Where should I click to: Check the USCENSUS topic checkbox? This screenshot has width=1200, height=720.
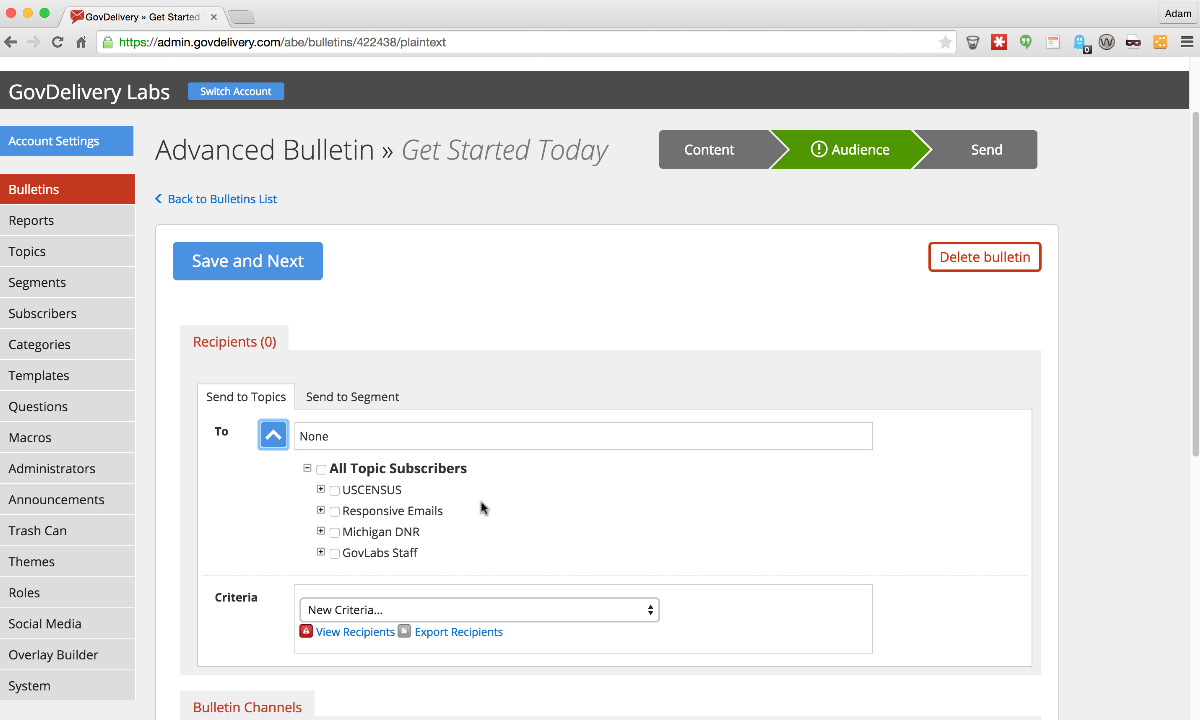coord(334,491)
